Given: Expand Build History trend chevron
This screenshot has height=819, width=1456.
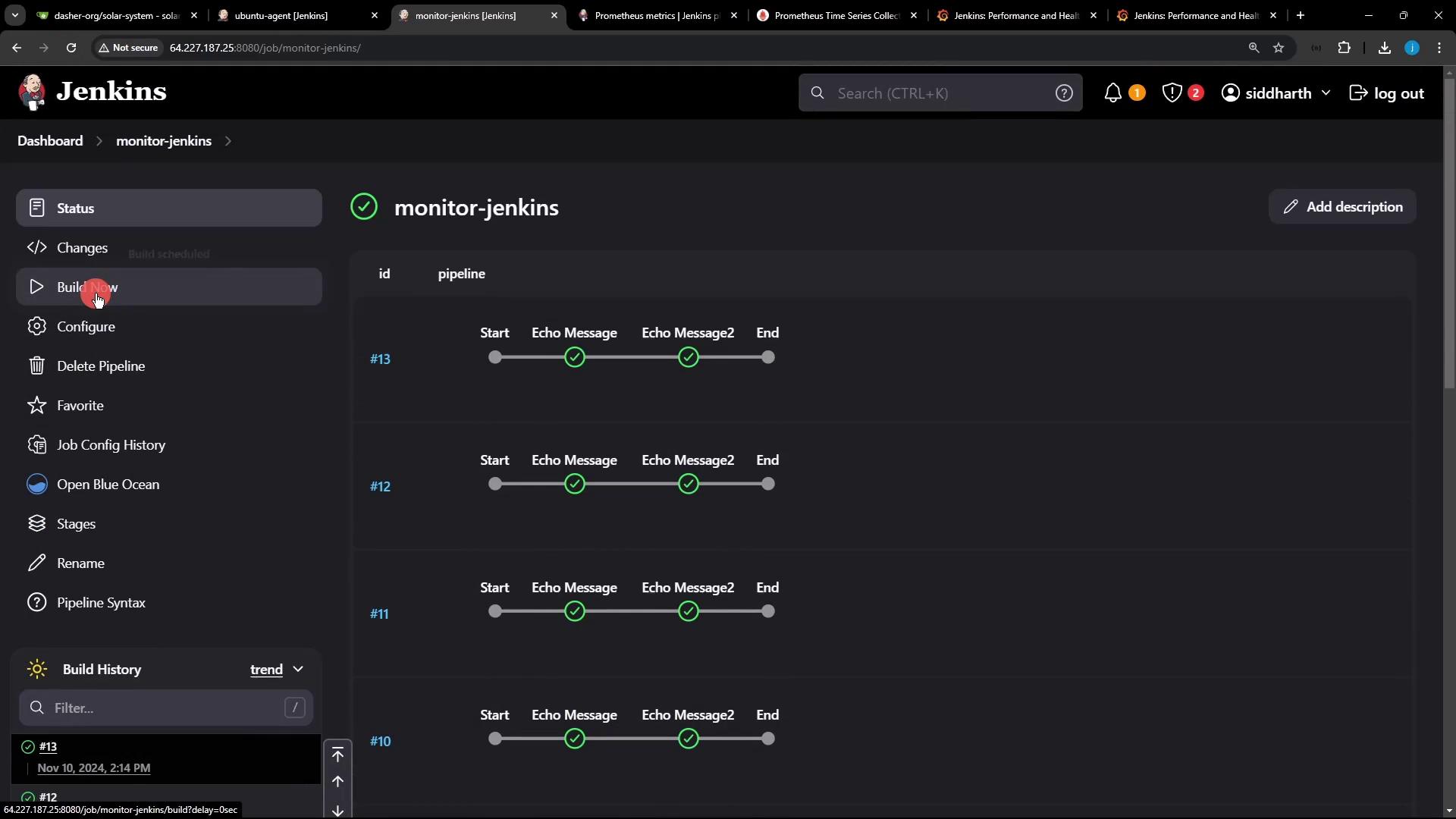Looking at the screenshot, I should click(x=298, y=670).
